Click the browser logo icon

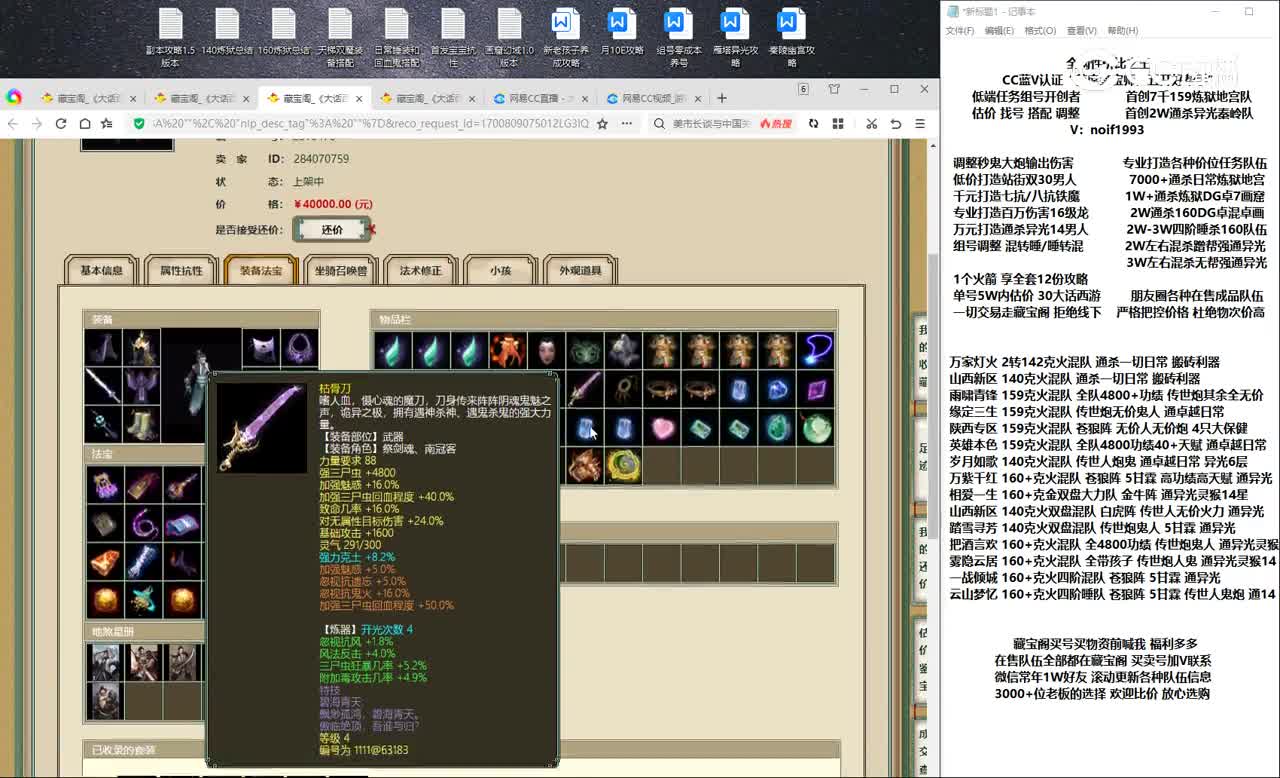pos(14,97)
